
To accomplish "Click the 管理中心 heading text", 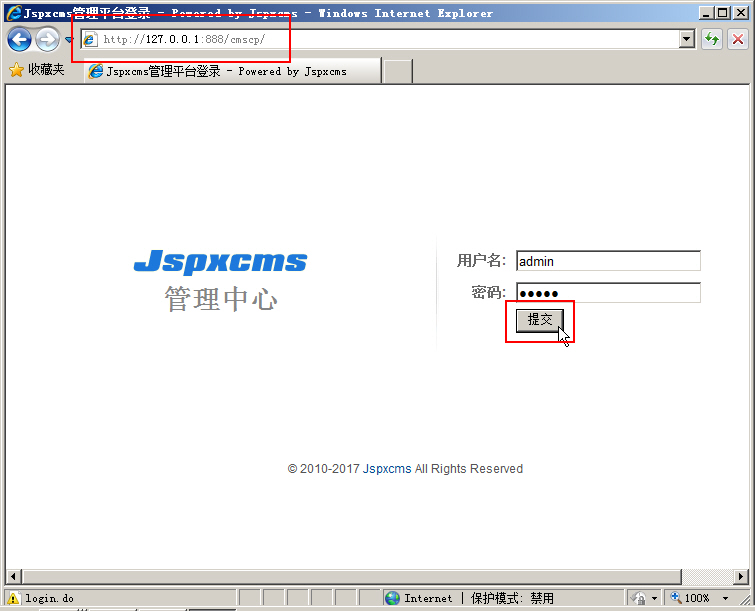I will [x=221, y=299].
